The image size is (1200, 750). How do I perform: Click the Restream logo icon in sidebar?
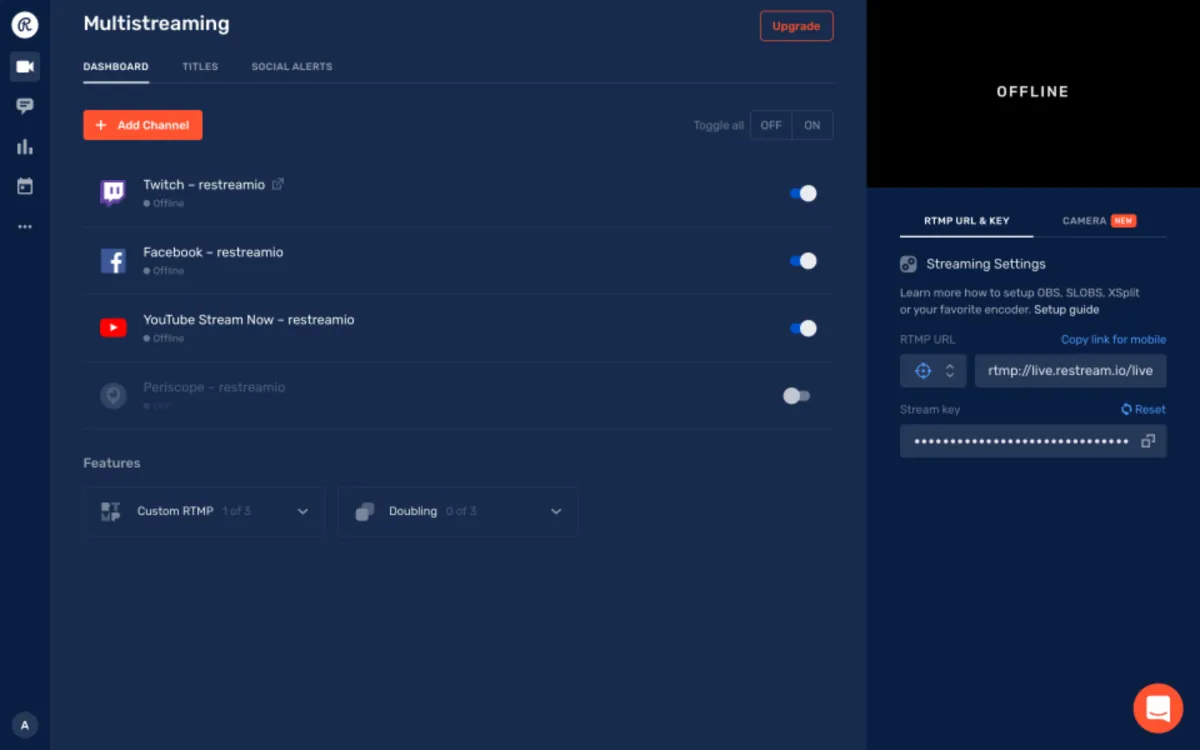tap(25, 25)
